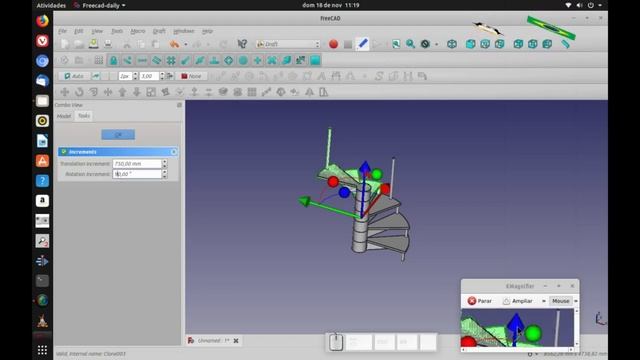Open the Mouse dropdown arrow in KMagnifier

point(576,301)
